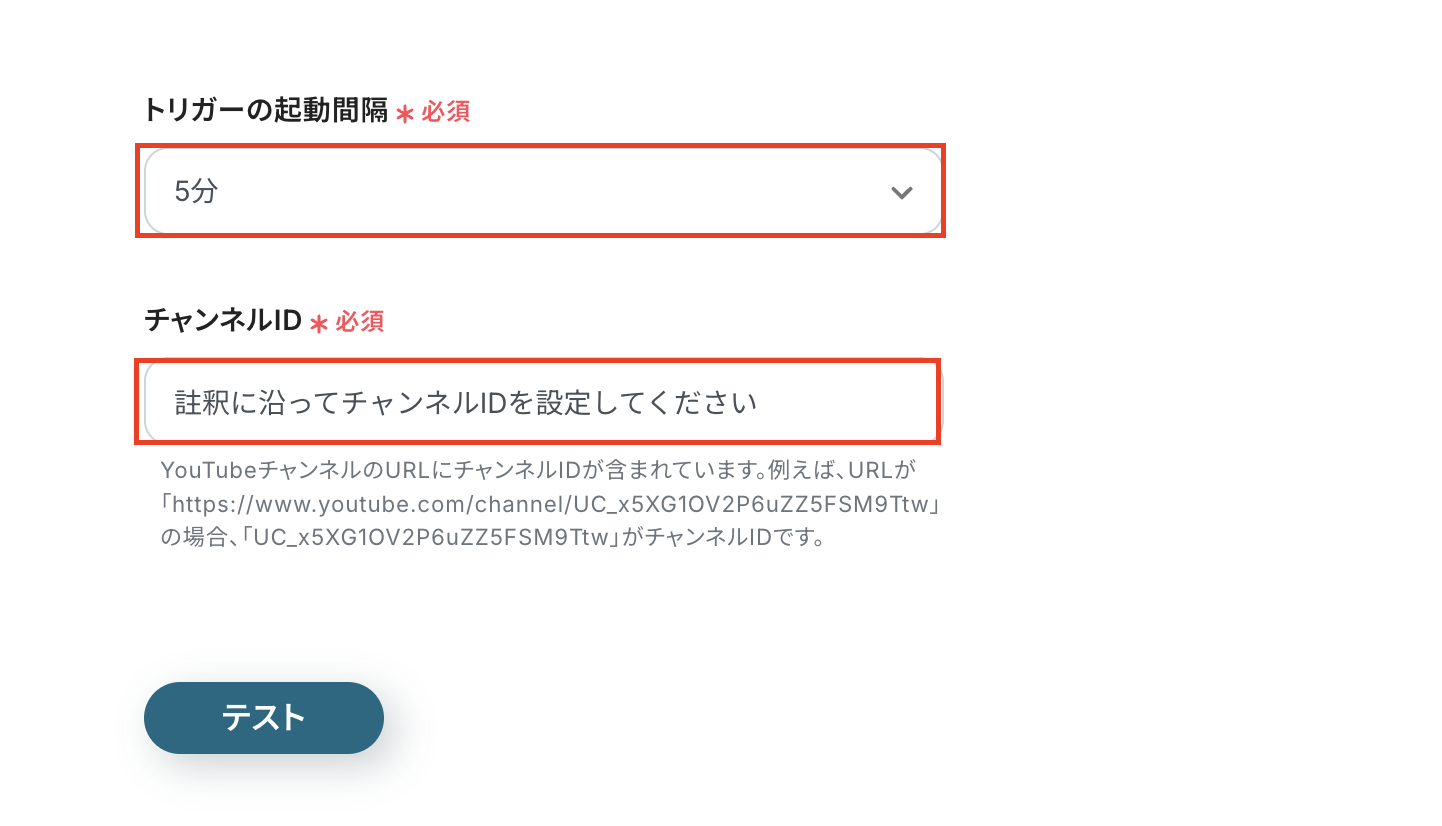This screenshot has height=826, width=1442.
Task: Click the テスト button
Action: [x=264, y=718]
